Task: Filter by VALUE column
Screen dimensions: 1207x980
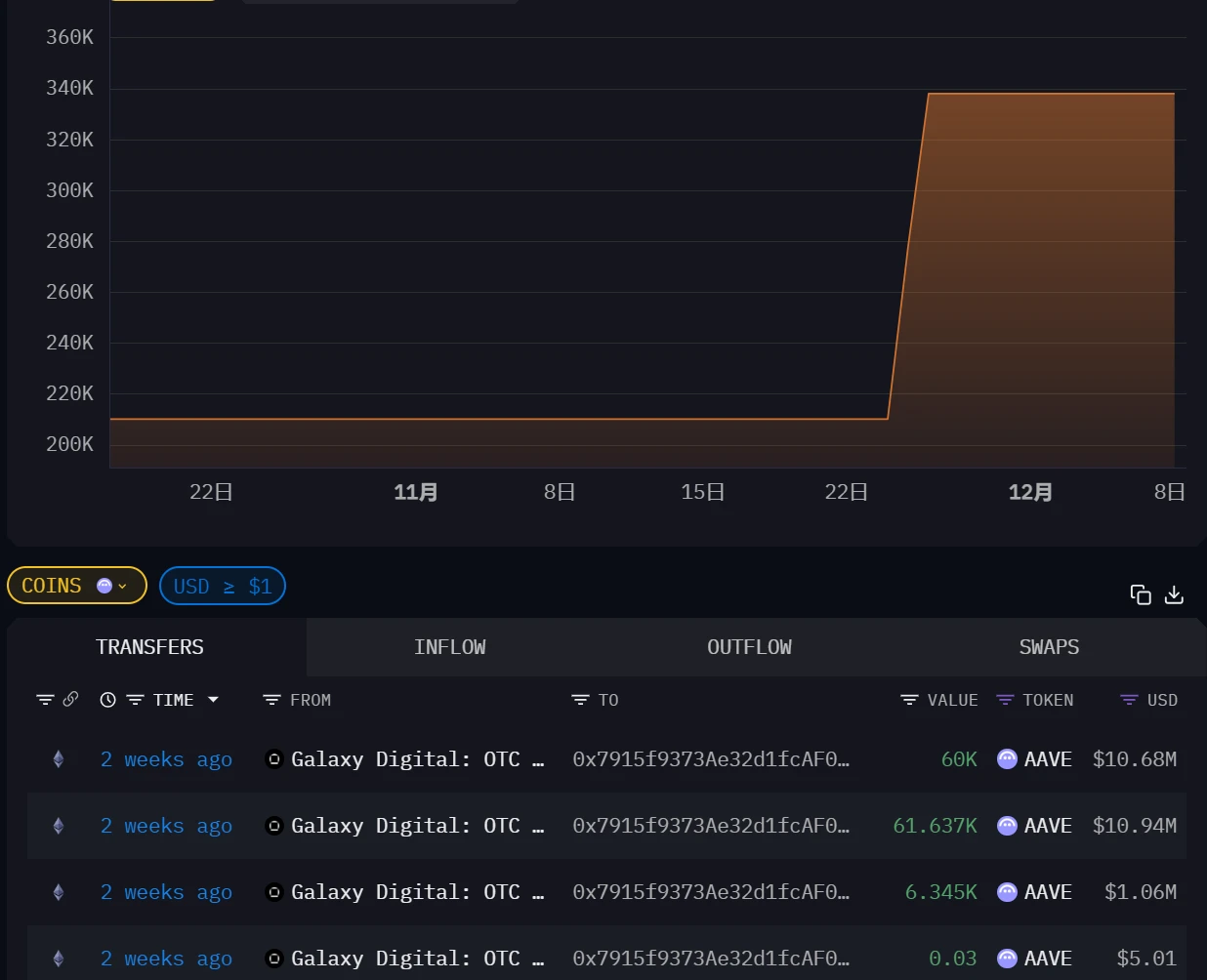Action: 909,700
